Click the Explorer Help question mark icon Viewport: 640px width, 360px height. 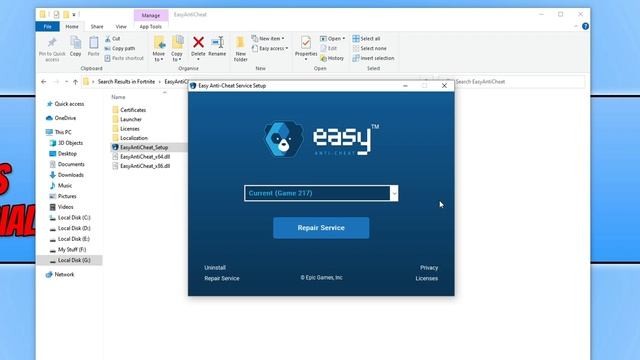(x=585, y=27)
